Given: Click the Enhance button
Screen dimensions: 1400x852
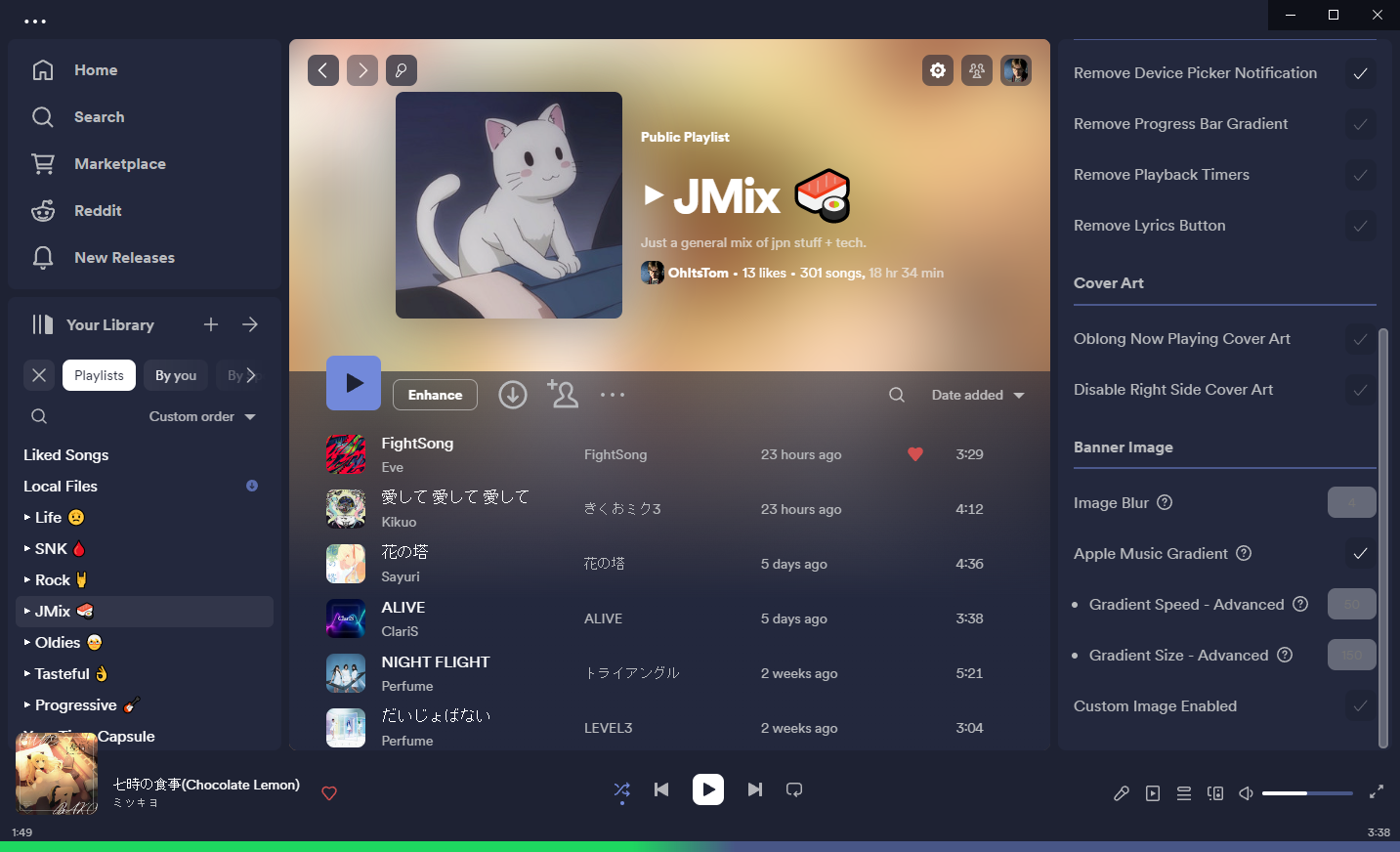Looking at the screenshot, I should 435,395.
